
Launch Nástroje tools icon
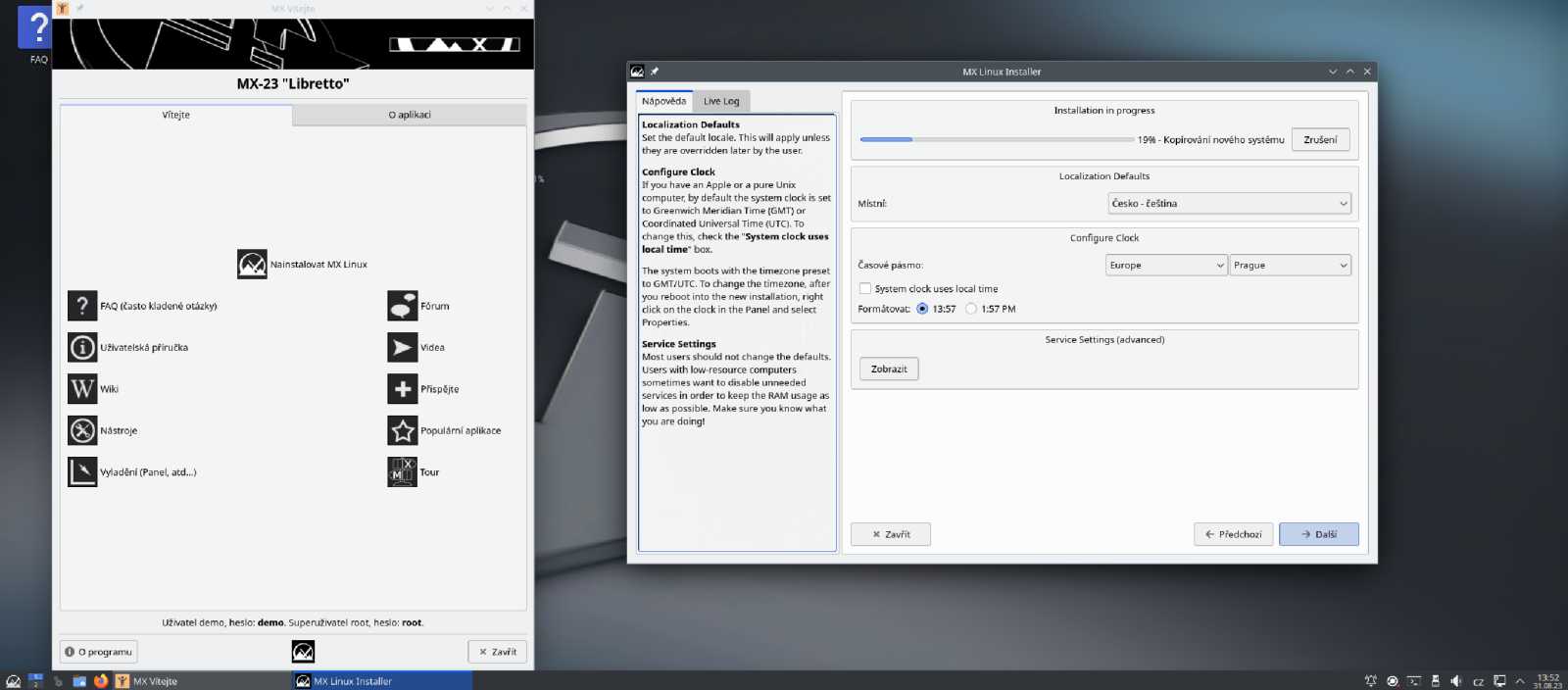click(x=82, y=430)
